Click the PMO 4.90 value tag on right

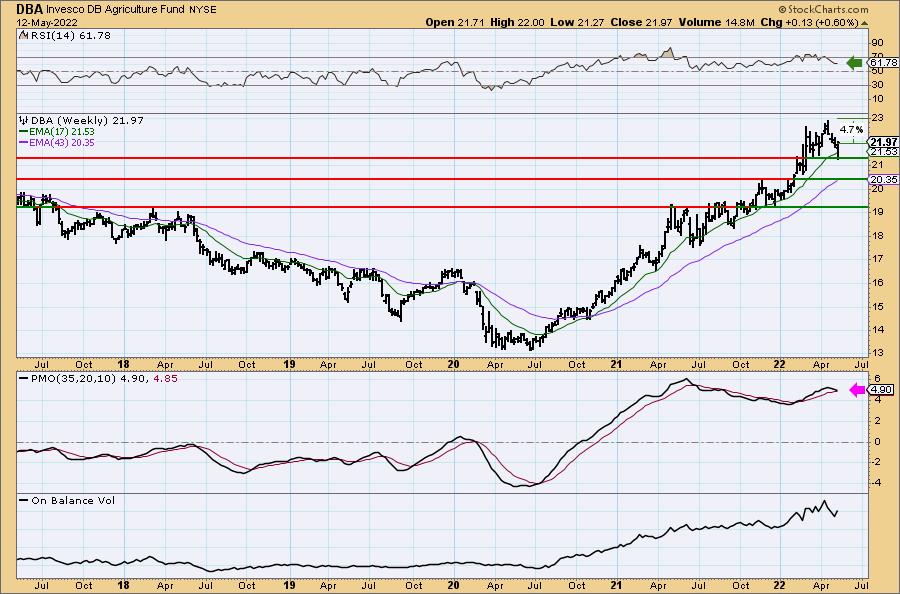pyautogui.click(x=881, y=390)
